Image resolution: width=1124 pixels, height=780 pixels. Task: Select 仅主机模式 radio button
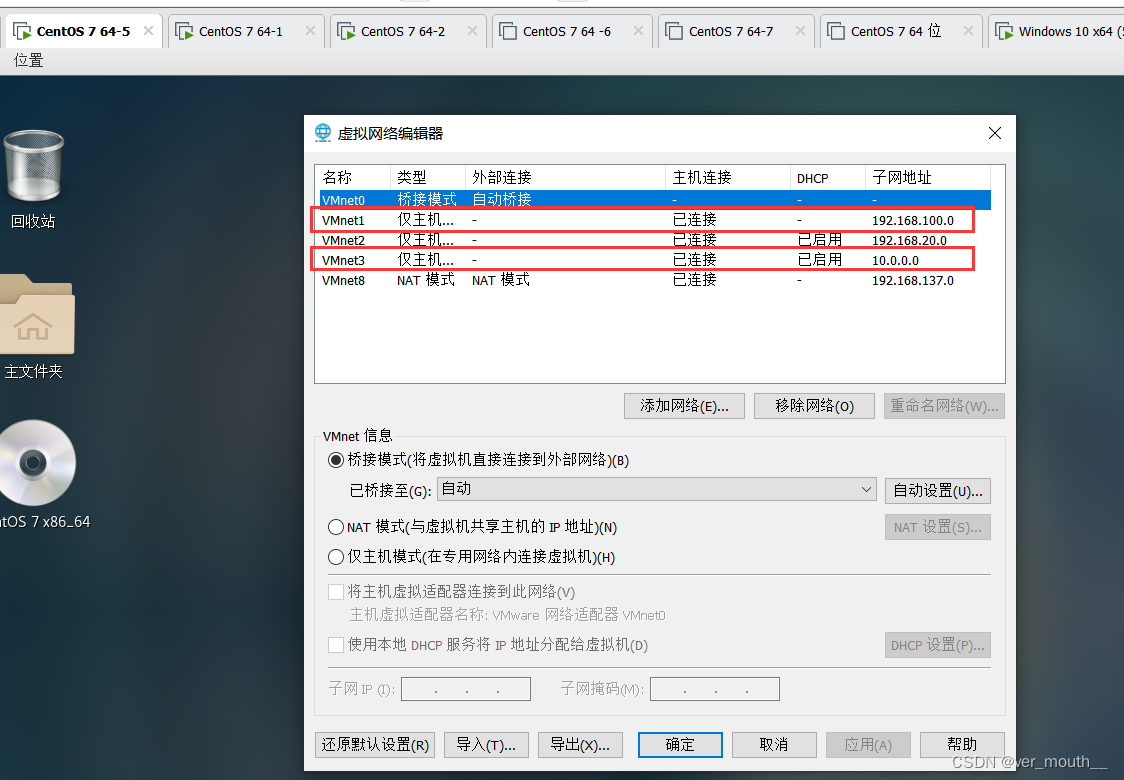click(x=335, y=557)
